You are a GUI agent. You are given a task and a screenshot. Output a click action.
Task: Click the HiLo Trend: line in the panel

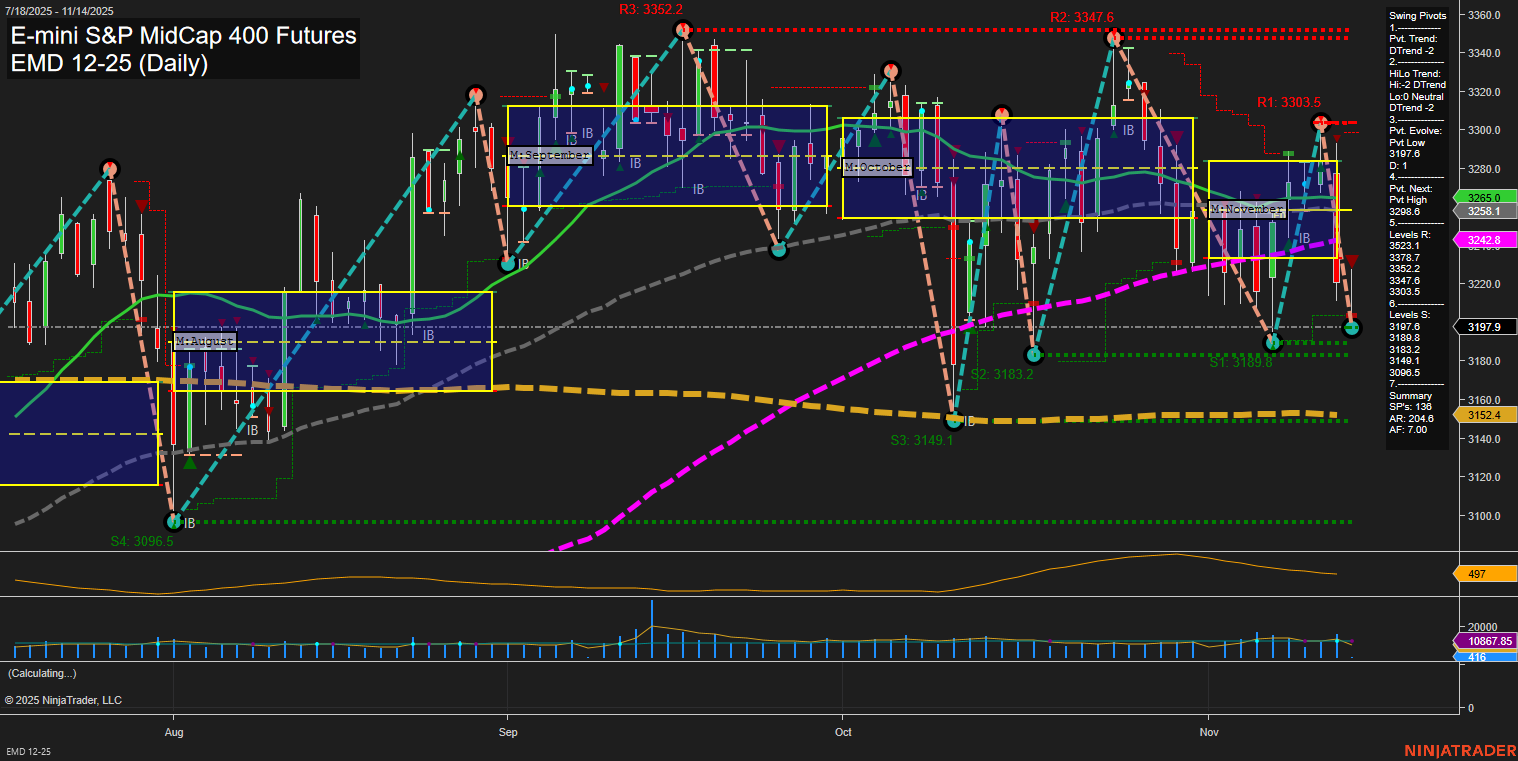coord(1416,73)
